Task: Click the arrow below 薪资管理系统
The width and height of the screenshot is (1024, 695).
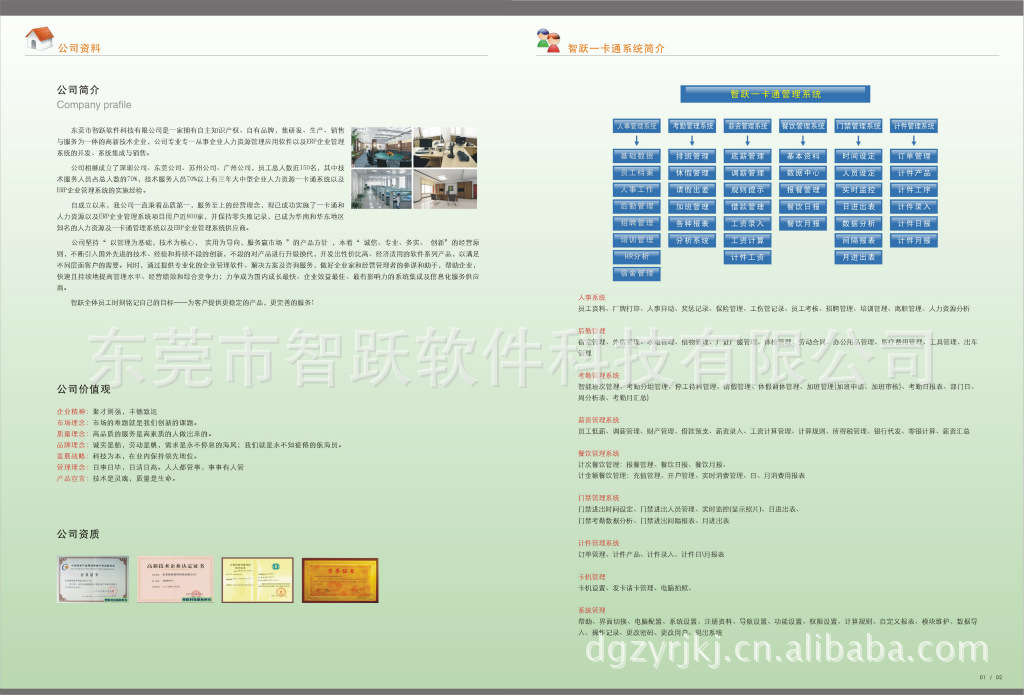Action: coord(746,141)
